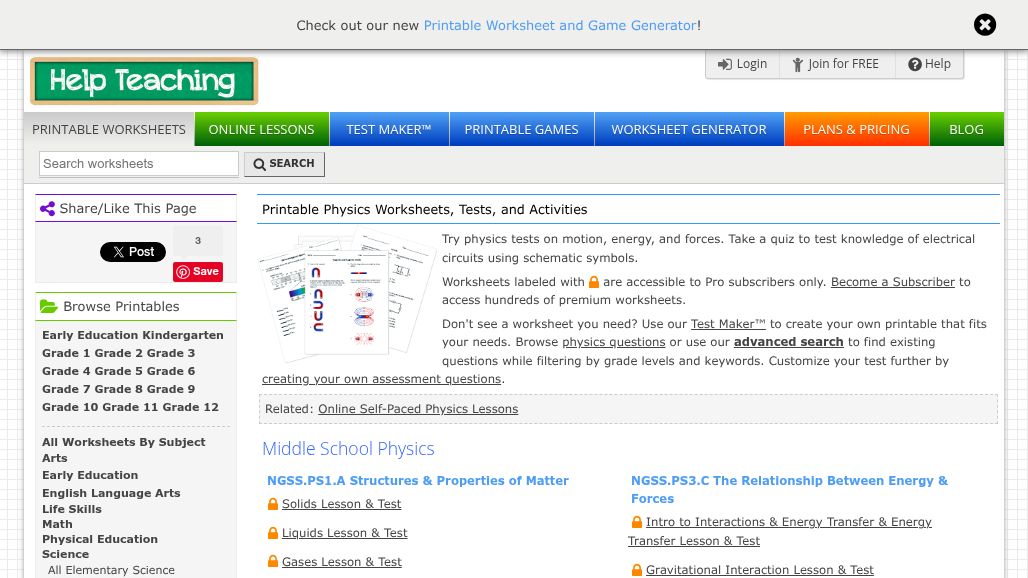This screenshot has width=1028, height=578.
Task: Follow the Become a Subscriber link
Action: 893,282
